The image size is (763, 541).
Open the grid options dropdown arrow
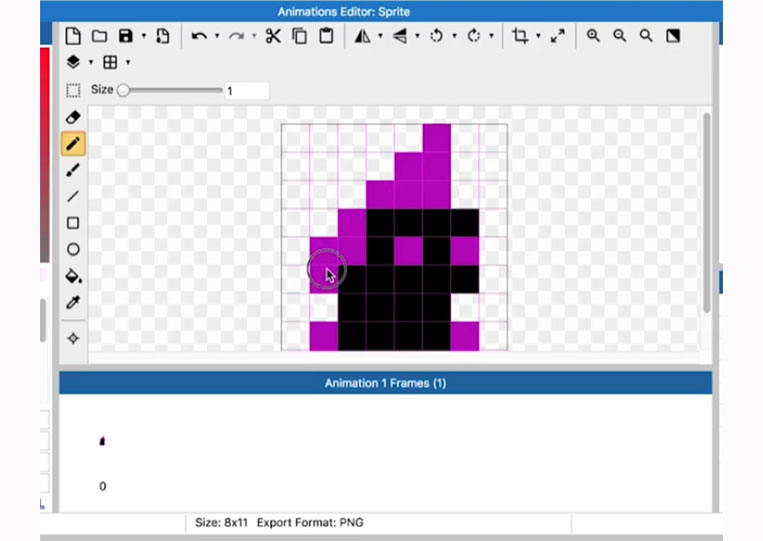[128, 62]
